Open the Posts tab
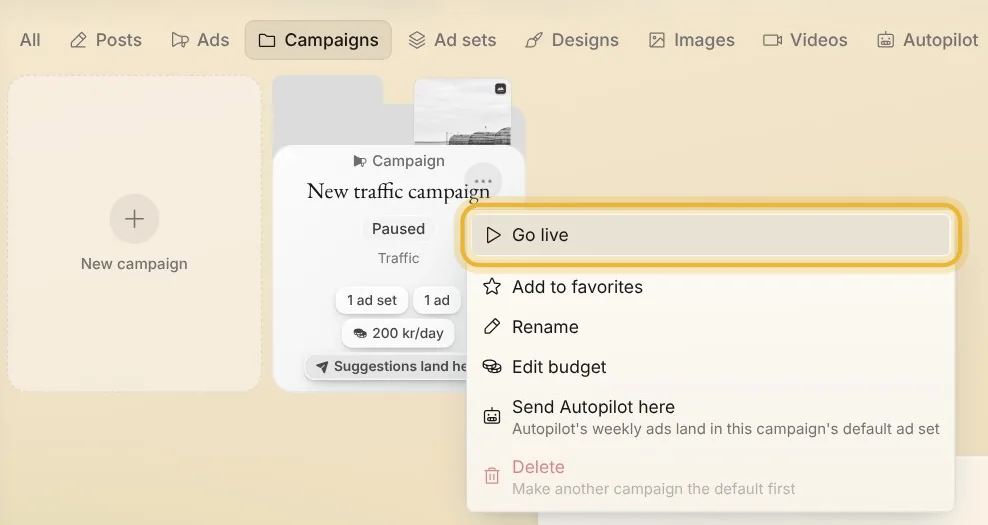The width and height of the screenshot is (988, 525). click(x=106, y=40)
